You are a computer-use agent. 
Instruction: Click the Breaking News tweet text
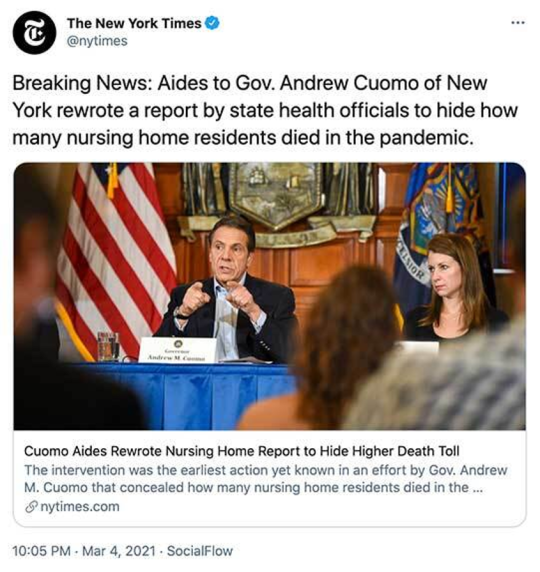[x=265, y=110]
